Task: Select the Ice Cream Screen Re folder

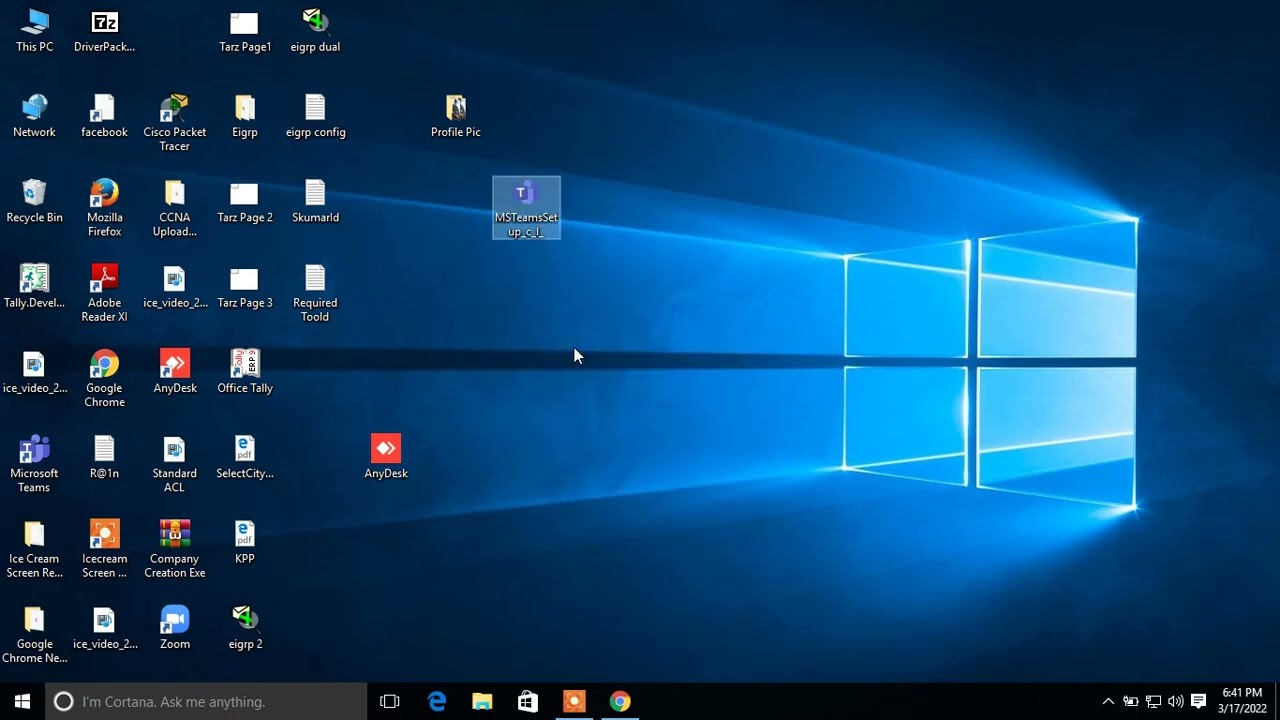Action: pyautogui.click(x=34, y=550)
